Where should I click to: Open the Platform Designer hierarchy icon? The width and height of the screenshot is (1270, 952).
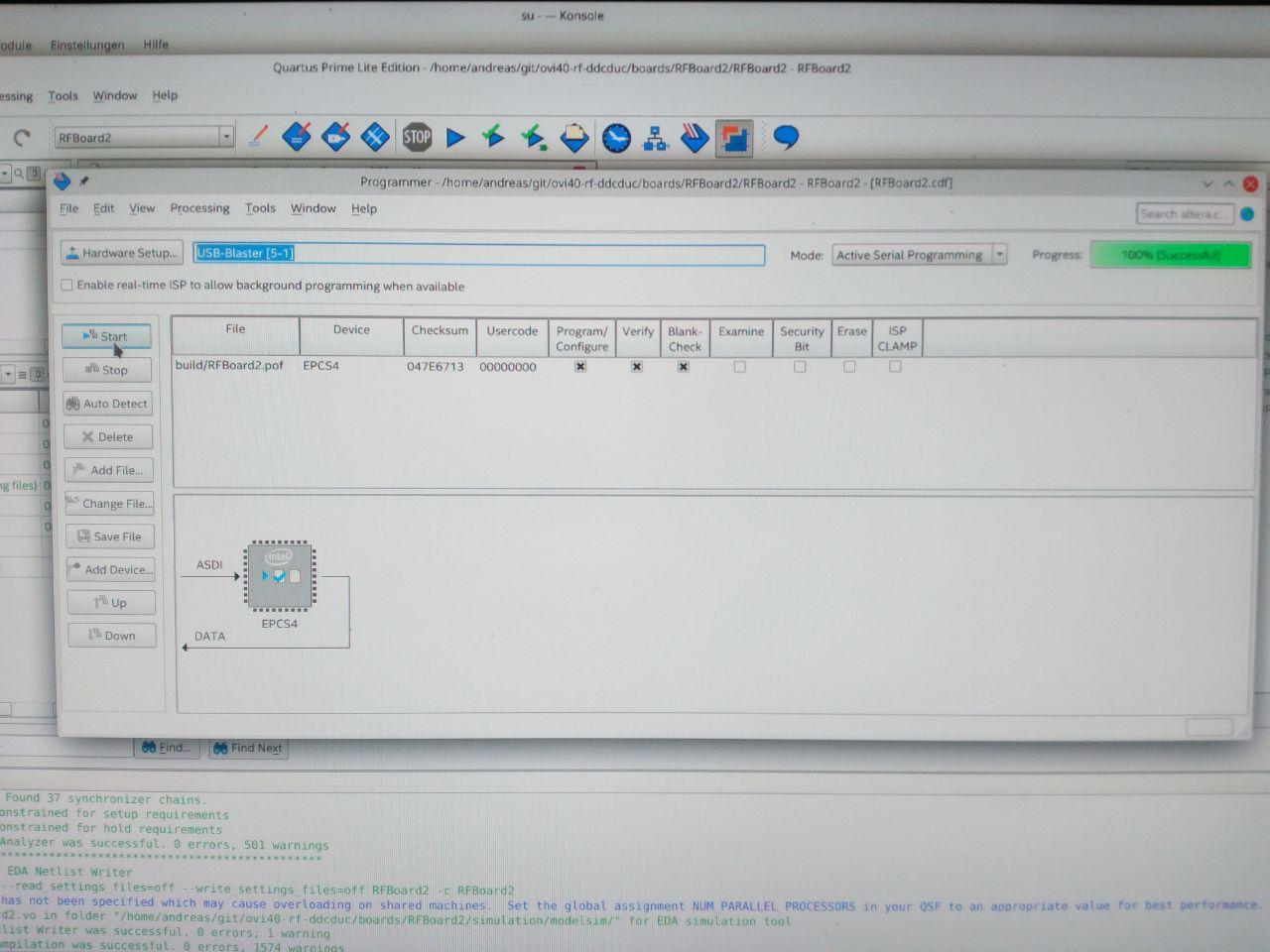click(655, 138)
